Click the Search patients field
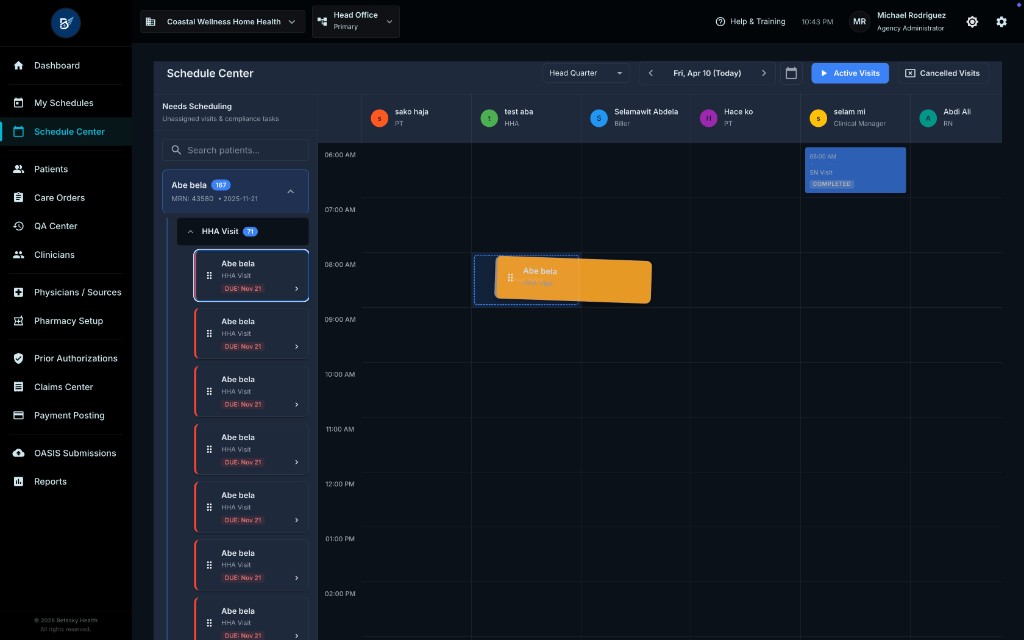Image resolution: width=1024 pixels, height=640 pixels. point(235,150)
